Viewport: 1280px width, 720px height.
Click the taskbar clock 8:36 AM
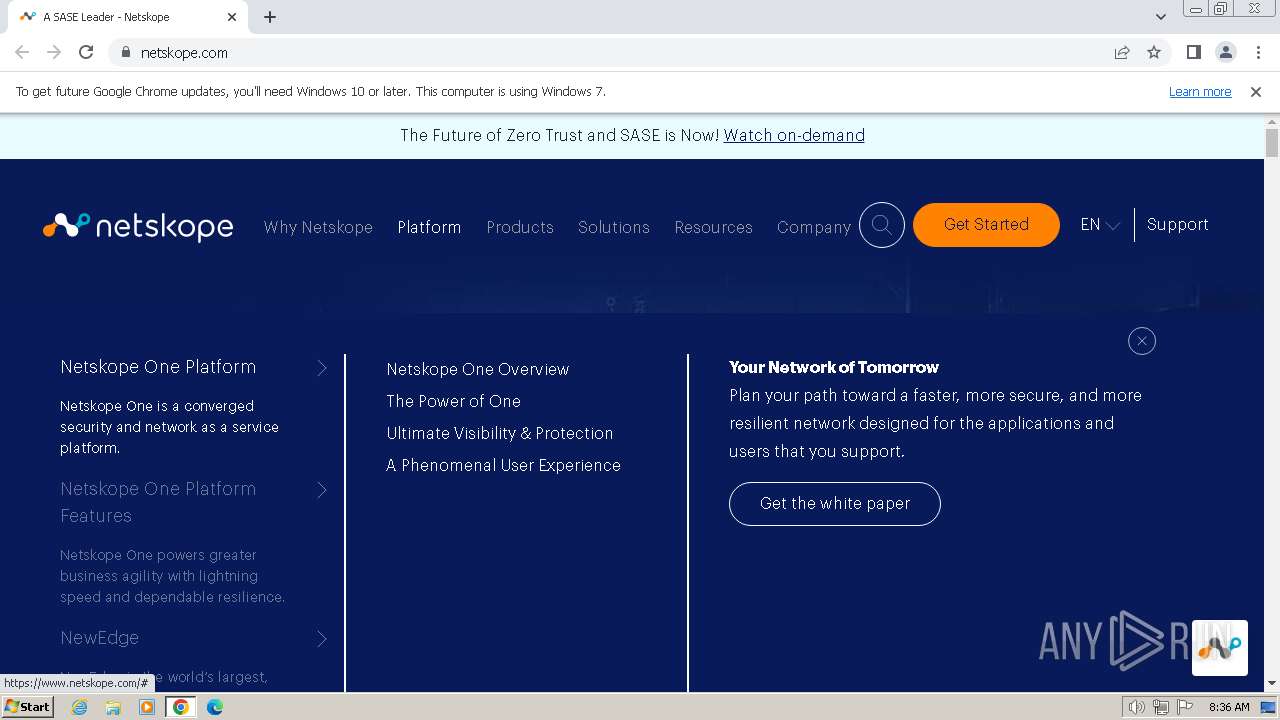click(1229, 707)
